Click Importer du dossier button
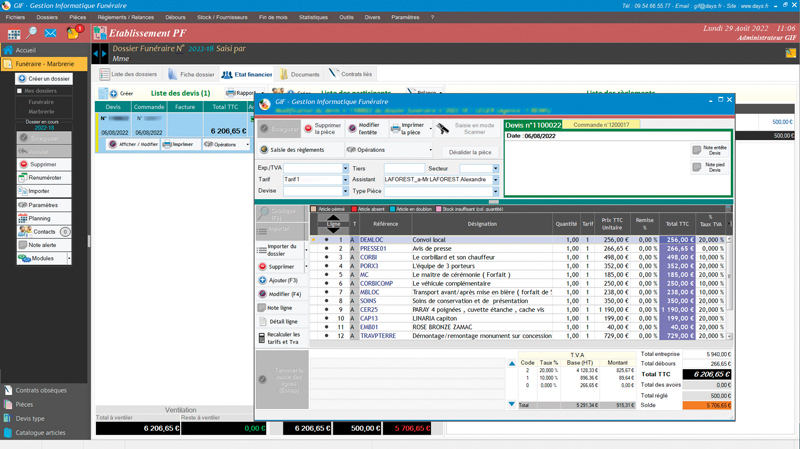Image resolution: width=800 pixels, height=449 pixels. 281,250
